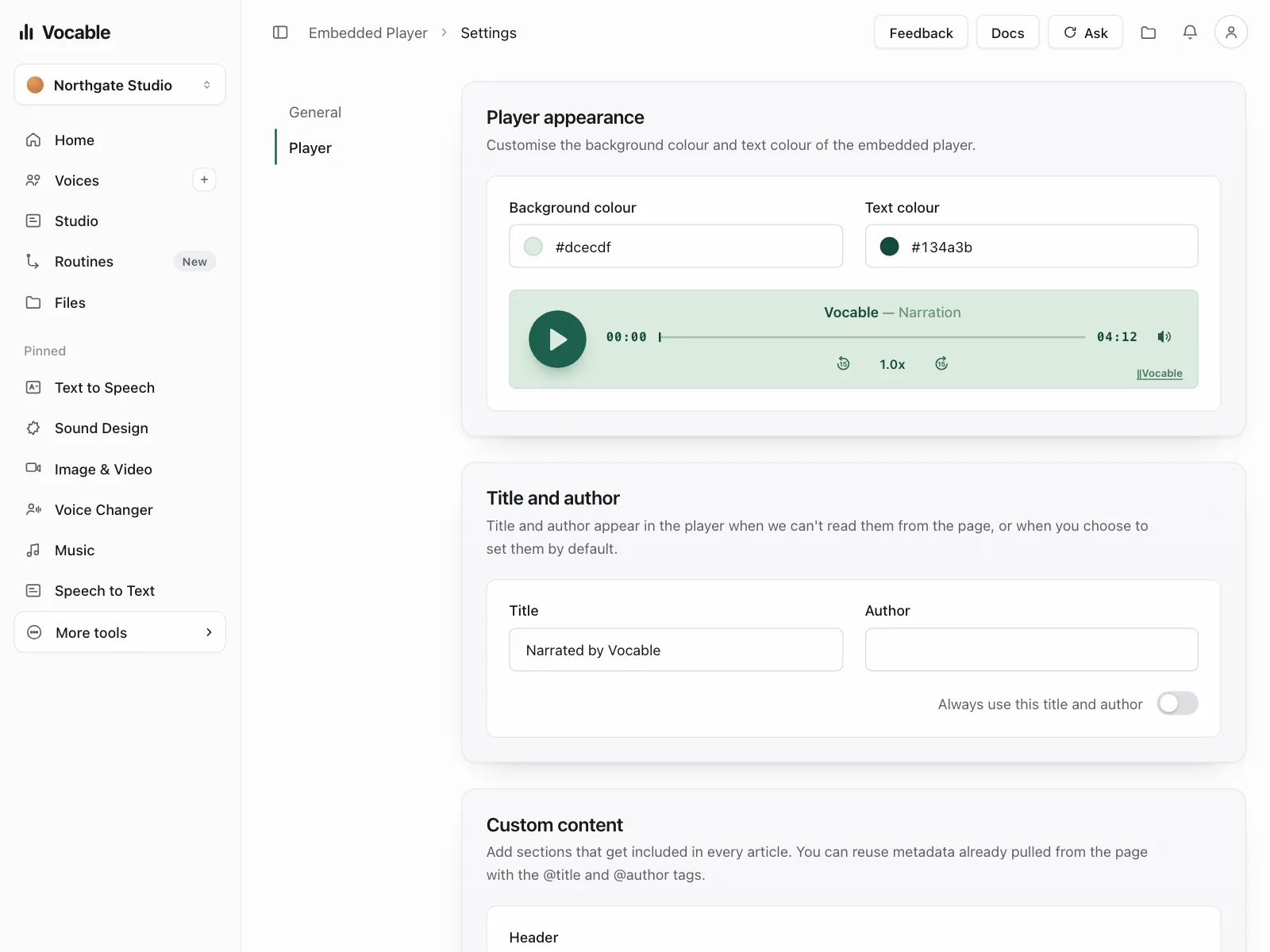Click the Routines branch icon
Image resolution: width=1270 pixels, height=952 pixels.
pos(33,262)
